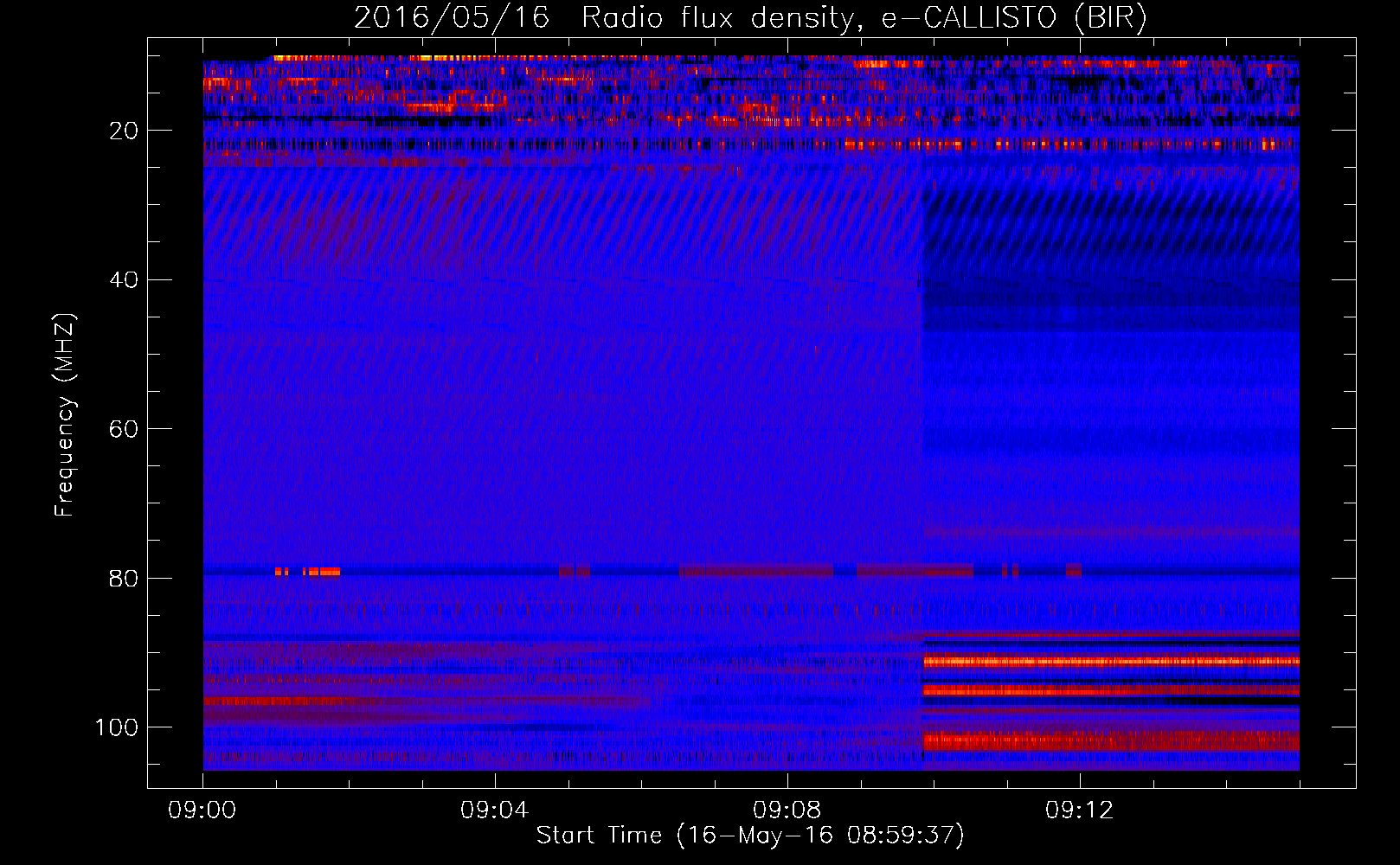Click the 09:08 time tick label
Viewport: 1400px width, 865px height.
click(787, 811)
